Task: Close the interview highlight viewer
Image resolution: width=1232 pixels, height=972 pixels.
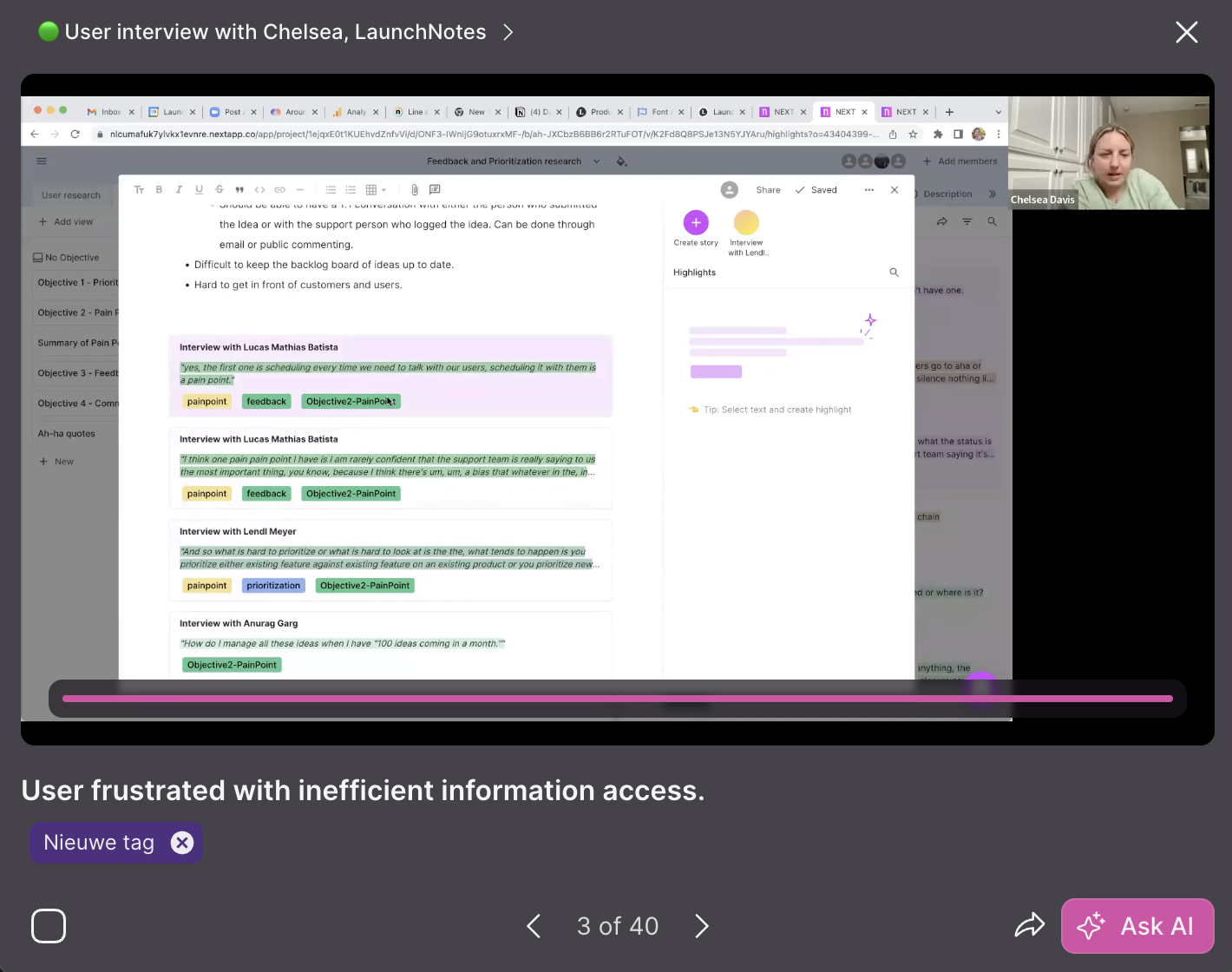Action: pos(1186,33)
